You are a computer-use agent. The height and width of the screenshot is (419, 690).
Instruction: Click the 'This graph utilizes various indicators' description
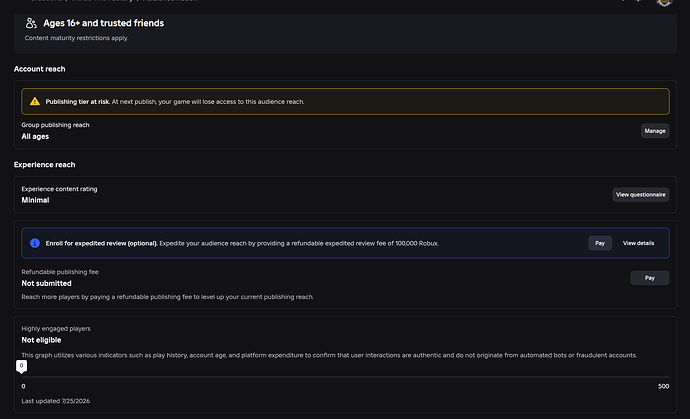point(329,355)
